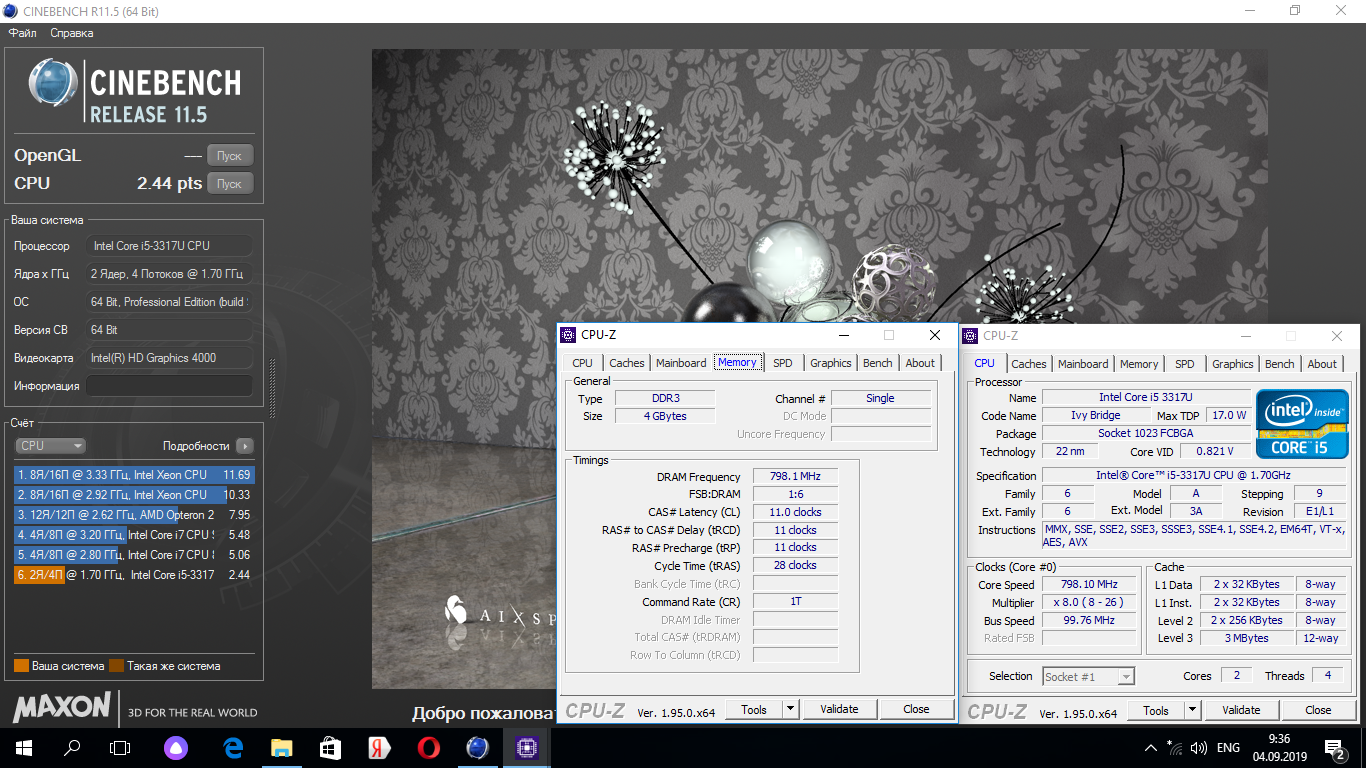Open Windows Start menu
The image size is (1366, 768).
(x=23, y=747)
